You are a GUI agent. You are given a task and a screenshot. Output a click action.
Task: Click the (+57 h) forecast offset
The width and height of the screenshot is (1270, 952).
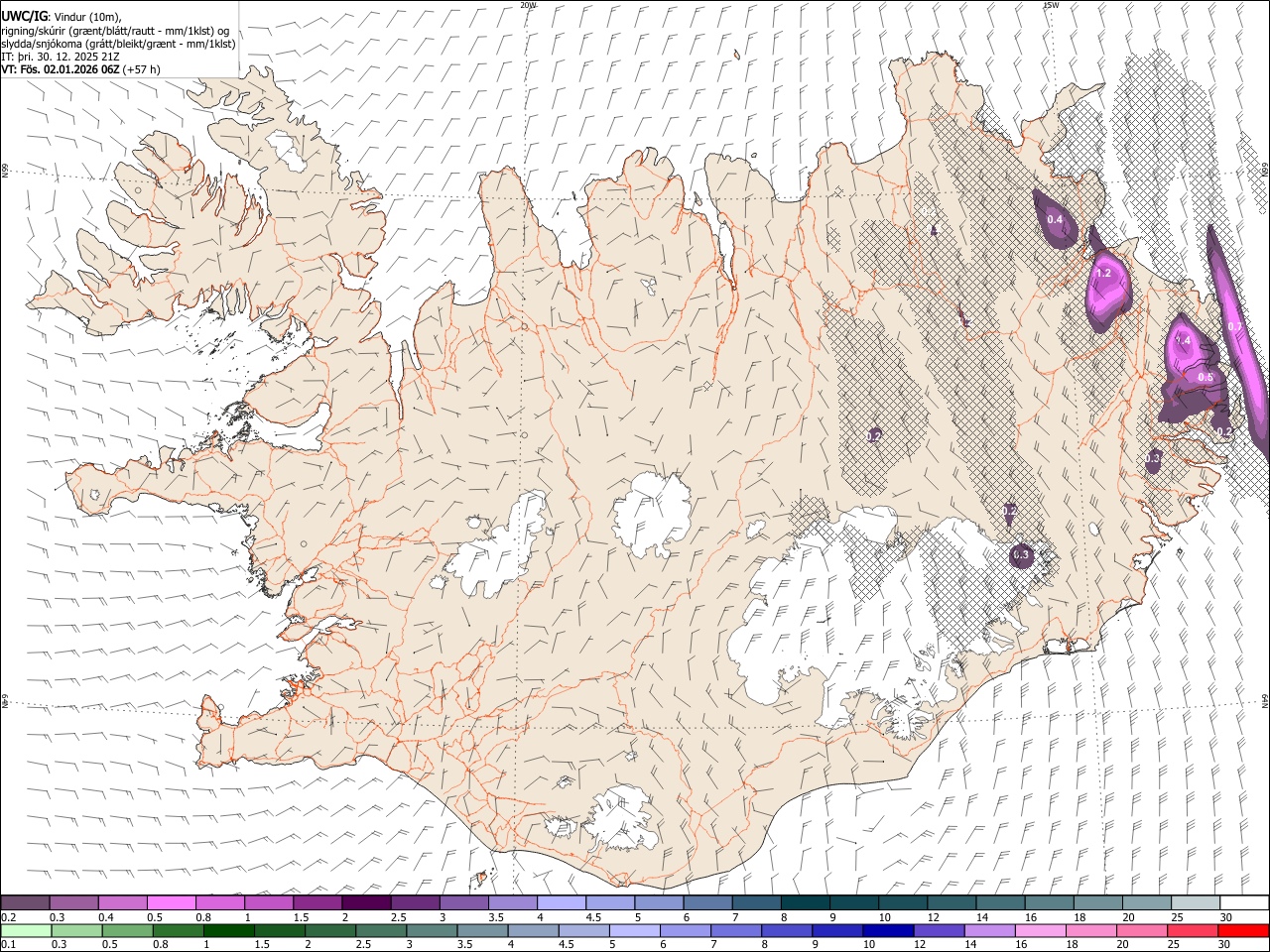pos(142,69)
